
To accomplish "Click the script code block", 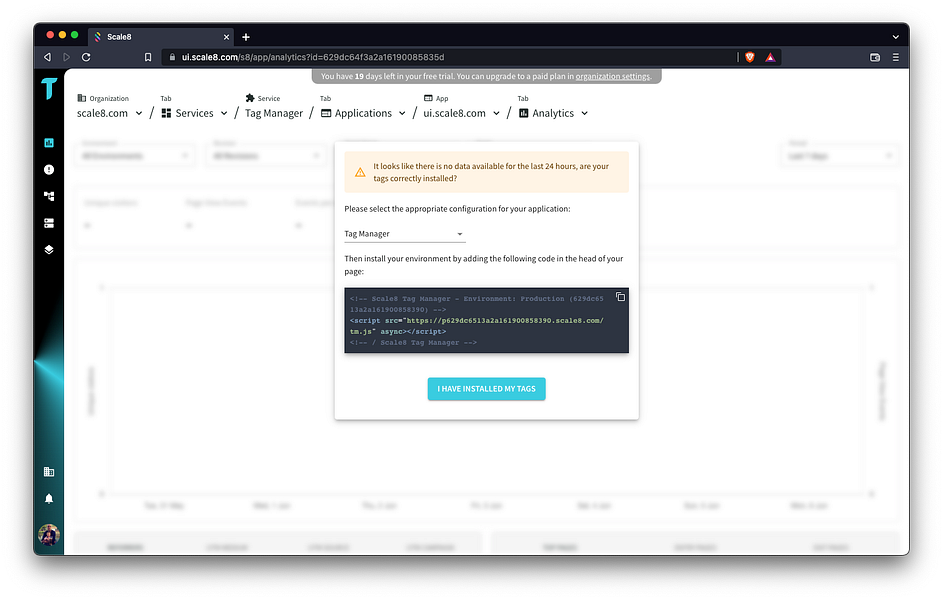I will tap(486, 320).
